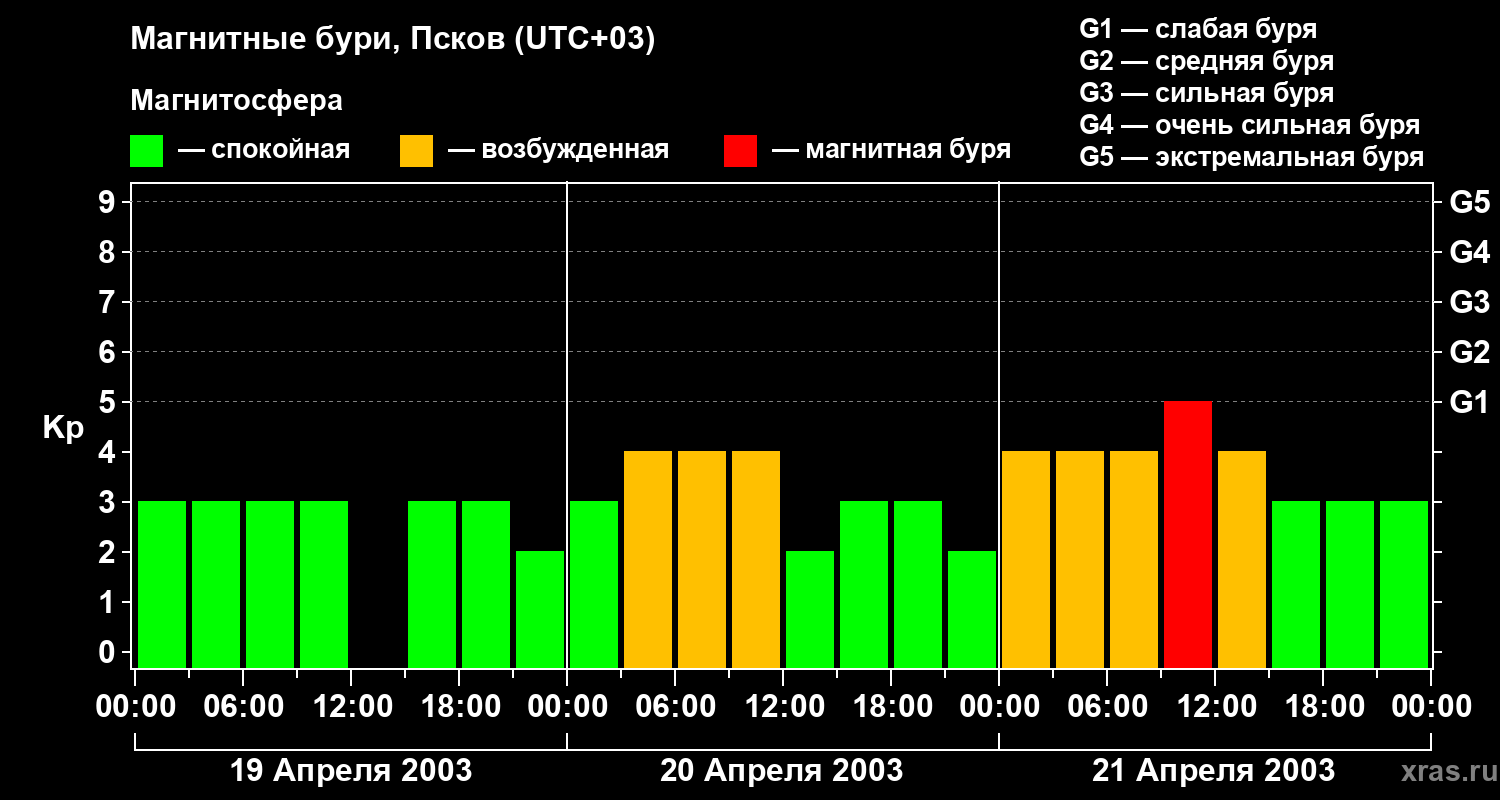Select the '21 Апреля 2003' date label
The image size is (1500, 800).
click(1213, 771)
